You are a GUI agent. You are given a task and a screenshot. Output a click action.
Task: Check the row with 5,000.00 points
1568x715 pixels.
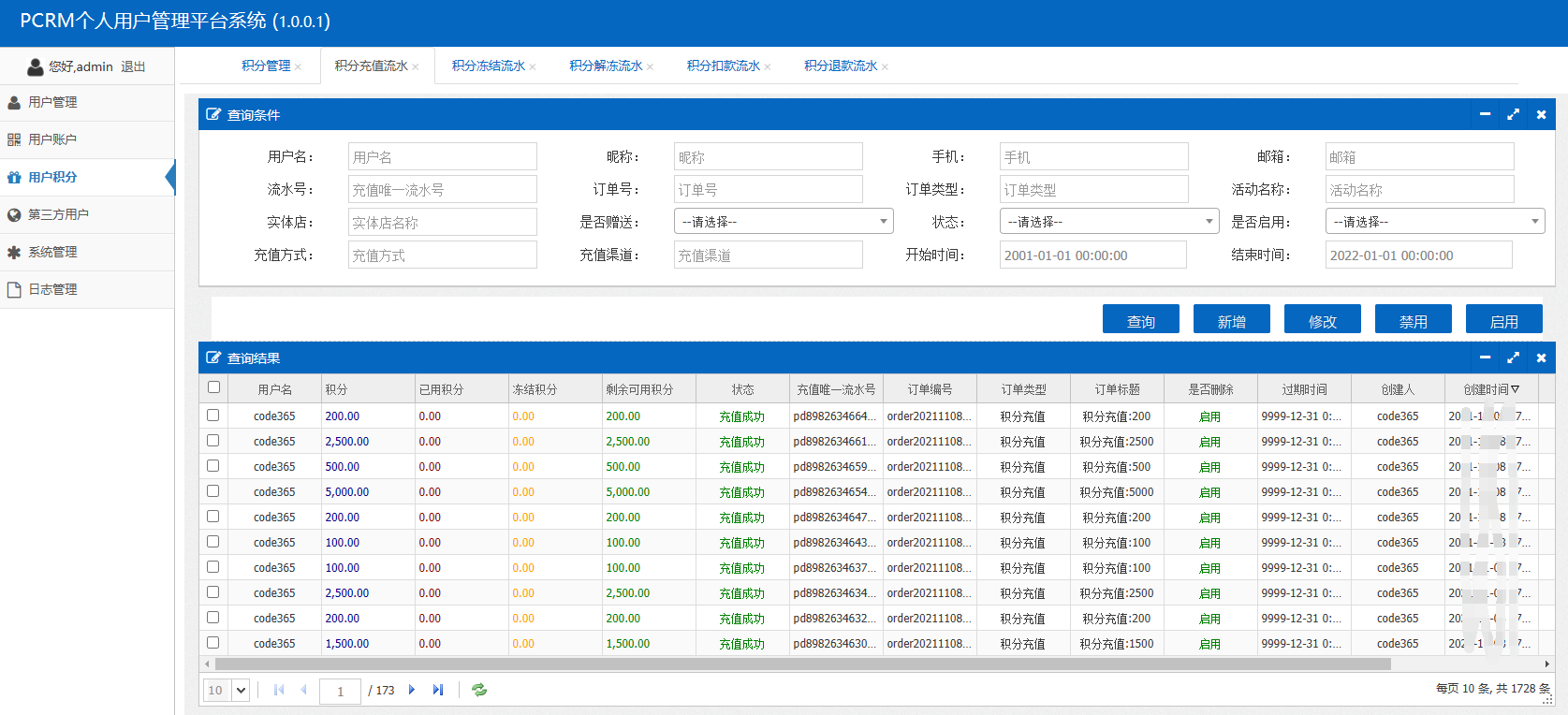[x=213, y=491]
